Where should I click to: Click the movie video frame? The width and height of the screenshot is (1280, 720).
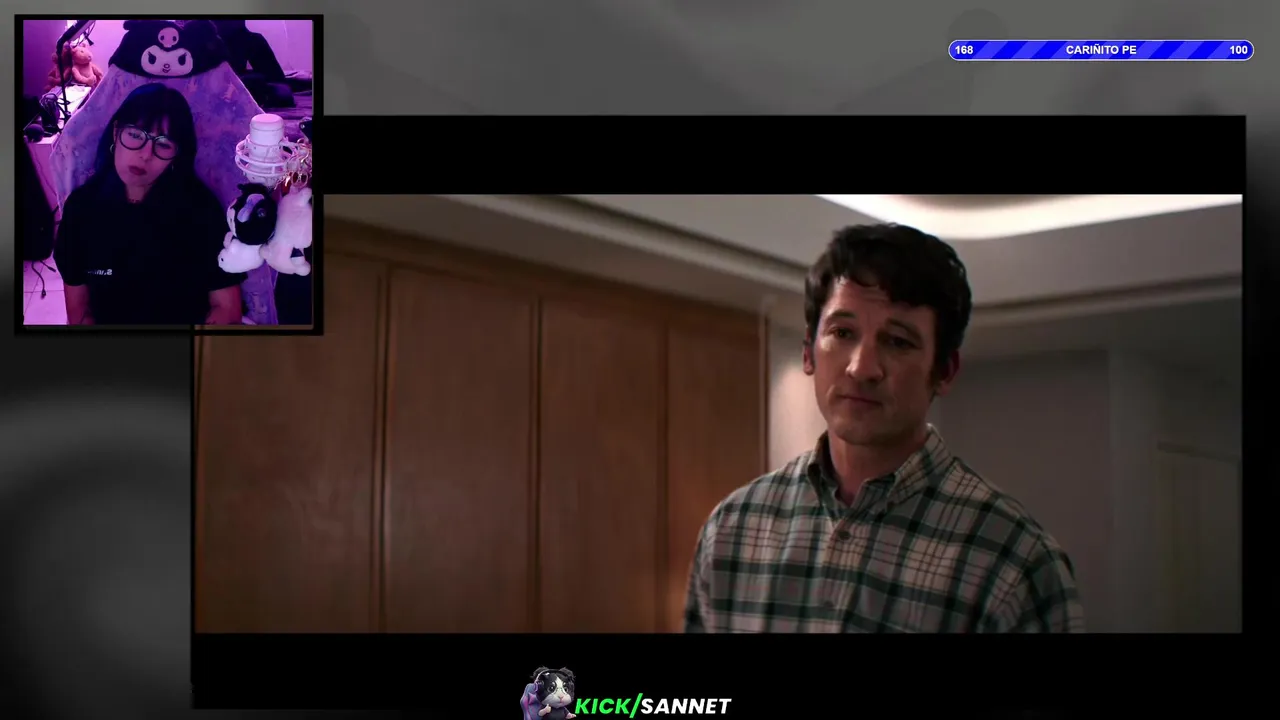pyautogui.click(x=718, y=413)
